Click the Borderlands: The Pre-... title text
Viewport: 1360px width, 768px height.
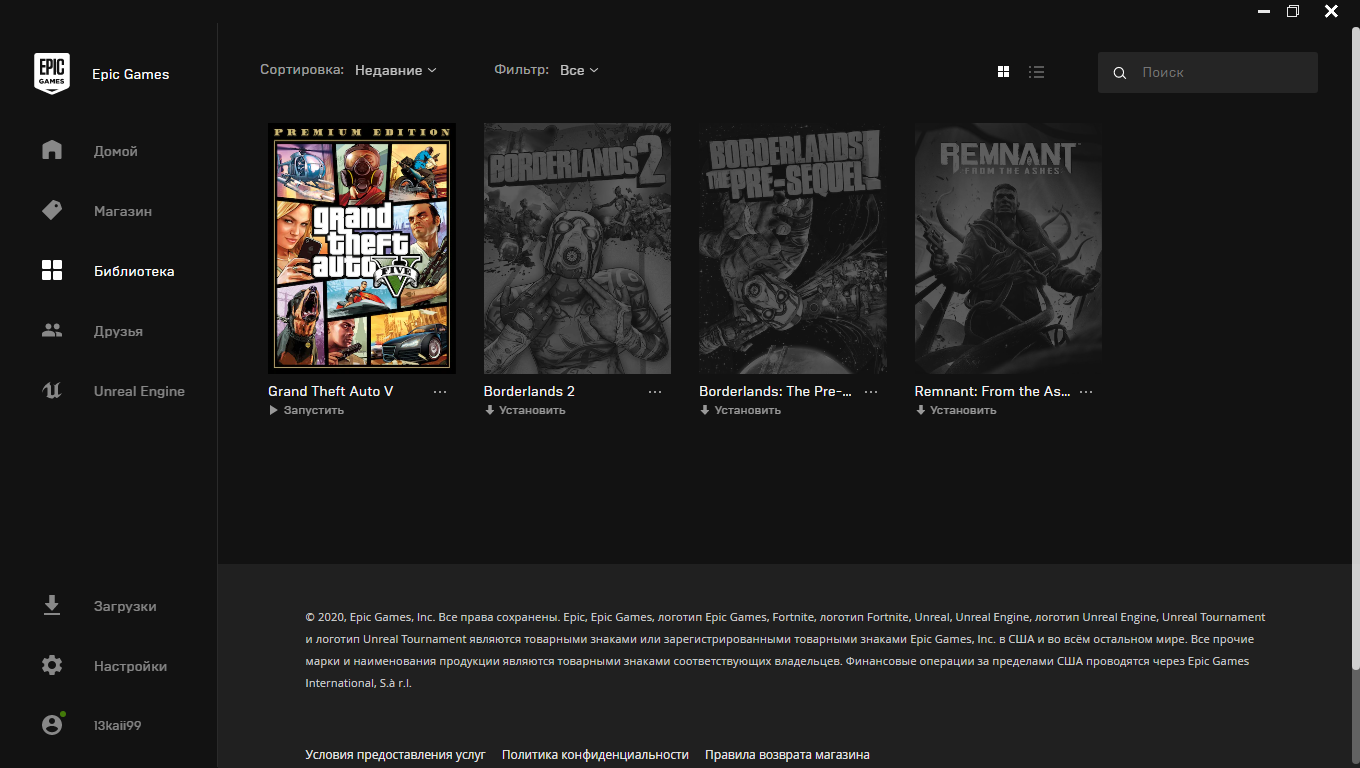pyautogui.click(x=775, y=391)
